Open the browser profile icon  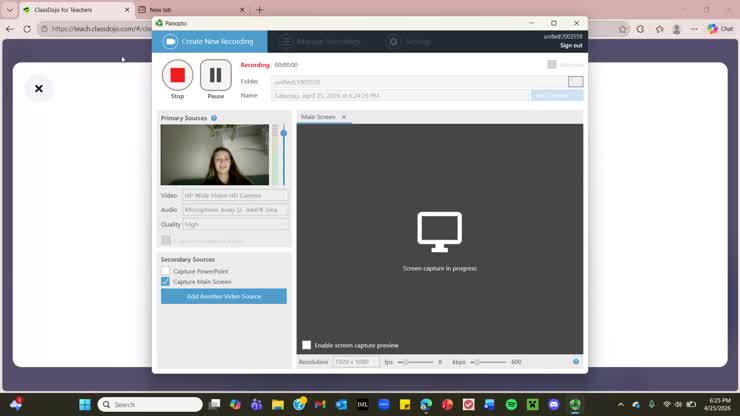point(676,29)
